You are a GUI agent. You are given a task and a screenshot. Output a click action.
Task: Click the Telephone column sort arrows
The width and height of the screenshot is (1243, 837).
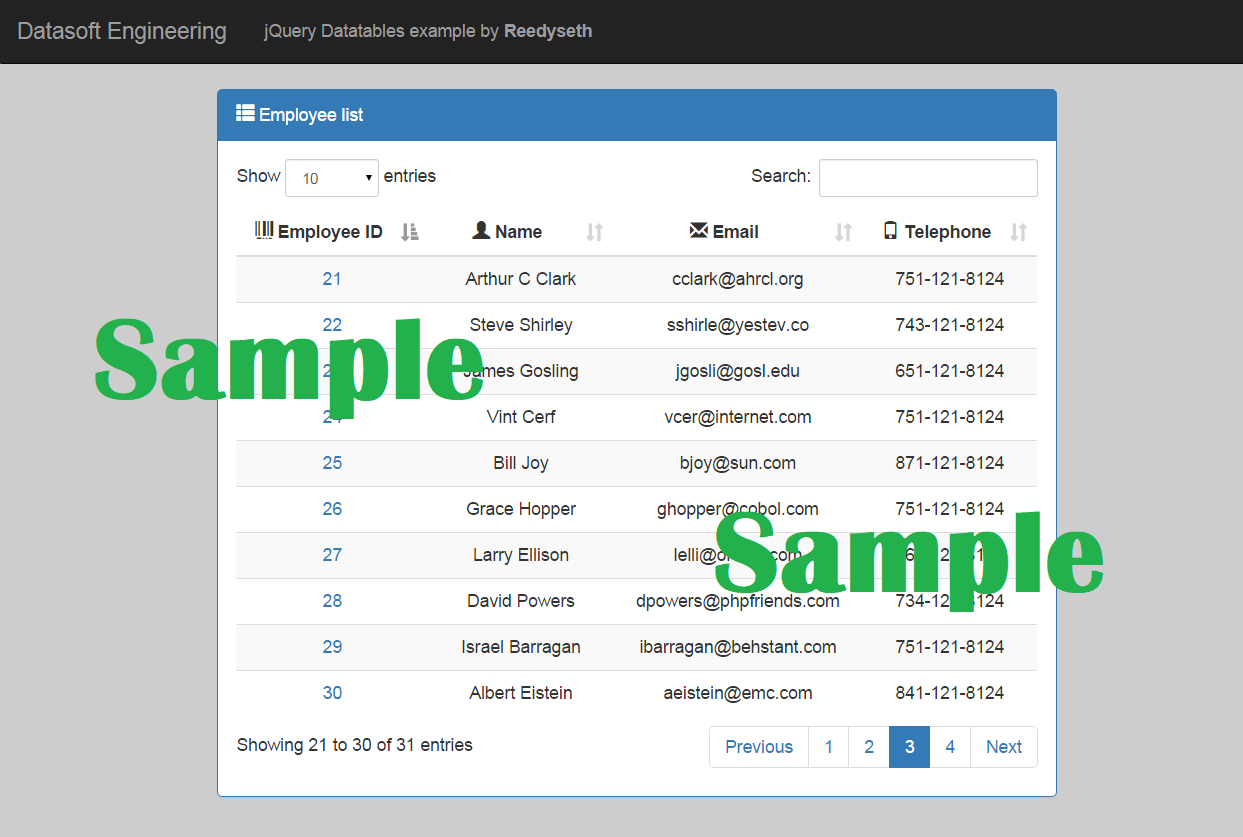pyautogui.click(x=1018, y=232)
